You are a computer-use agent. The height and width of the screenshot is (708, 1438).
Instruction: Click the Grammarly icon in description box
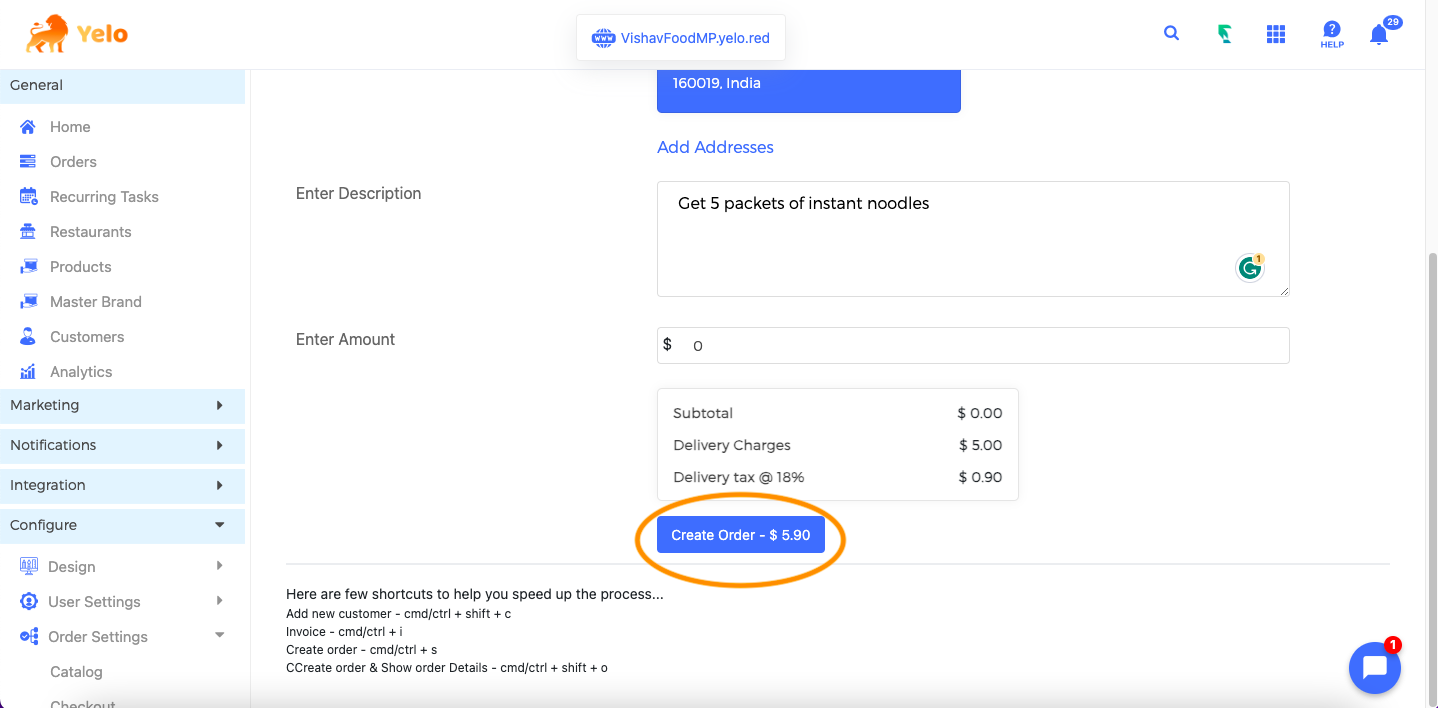[x=1249, y=268]
